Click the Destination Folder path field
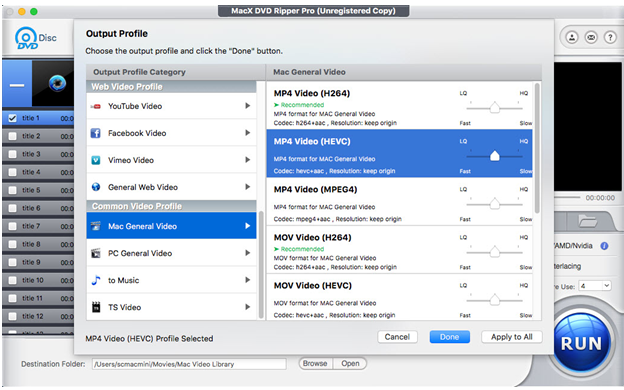 tap(189, 364)
